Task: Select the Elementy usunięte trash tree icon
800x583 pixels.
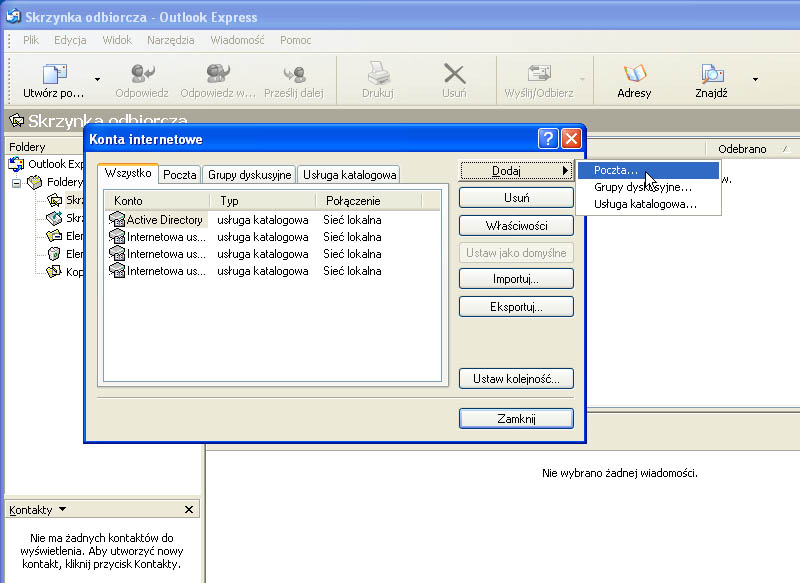Action: pos(54,254)
